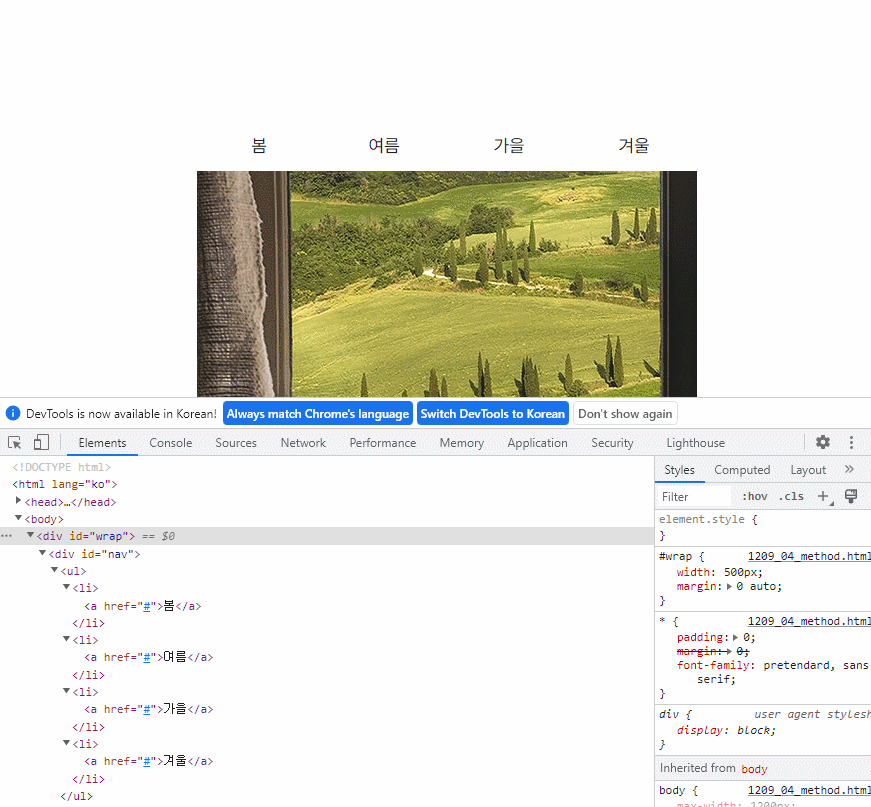Click Always match Chrome's language button
The height and width of the screenshot is (807, 871).
(318, 413)
